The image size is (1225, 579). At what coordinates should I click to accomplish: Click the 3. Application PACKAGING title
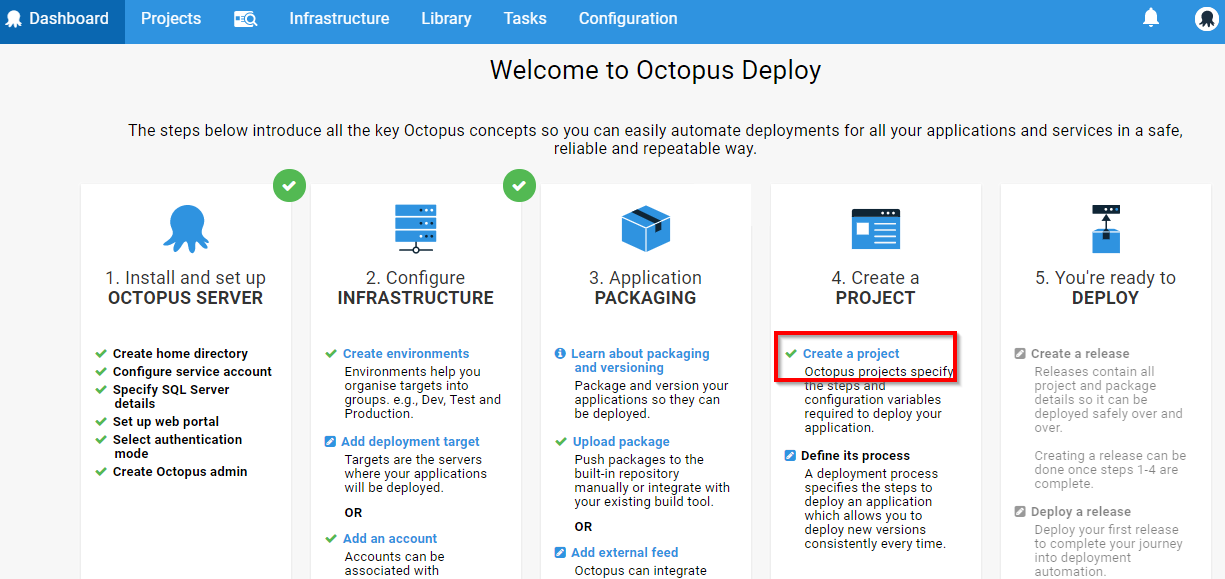point(646,288)
